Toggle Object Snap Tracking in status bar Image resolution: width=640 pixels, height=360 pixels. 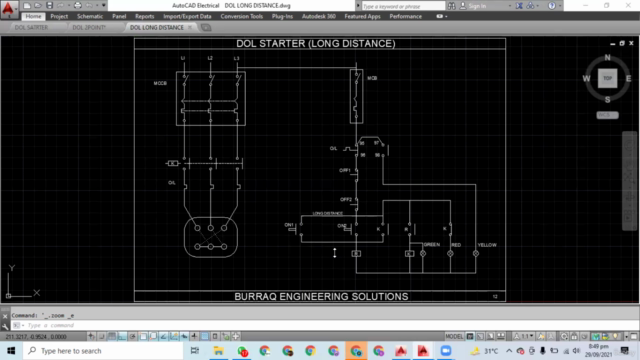click(163, 336)
